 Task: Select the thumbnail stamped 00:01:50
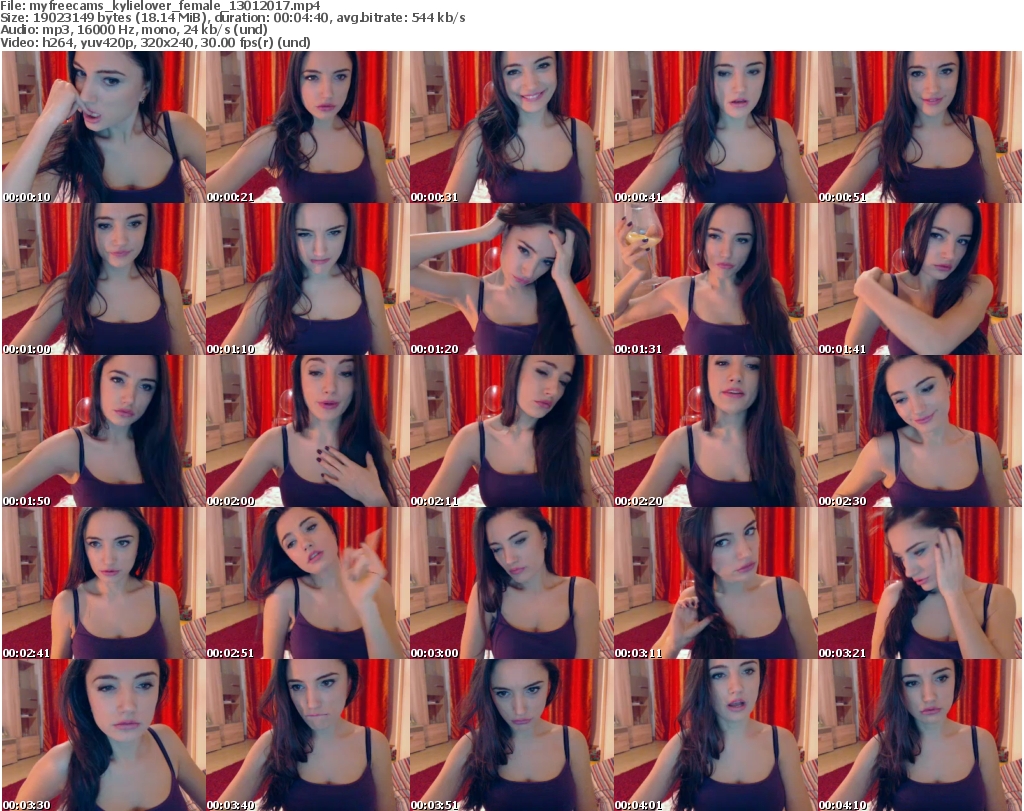tap(104, 432)
